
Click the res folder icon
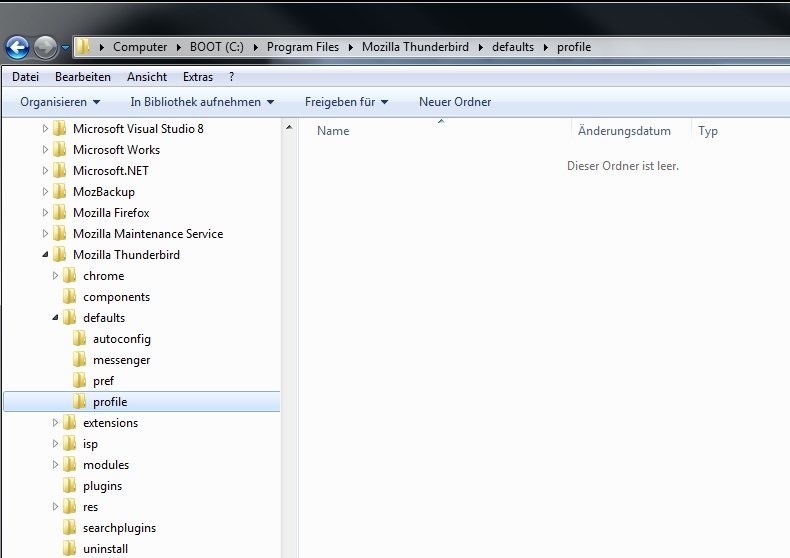tap(70, 507)
